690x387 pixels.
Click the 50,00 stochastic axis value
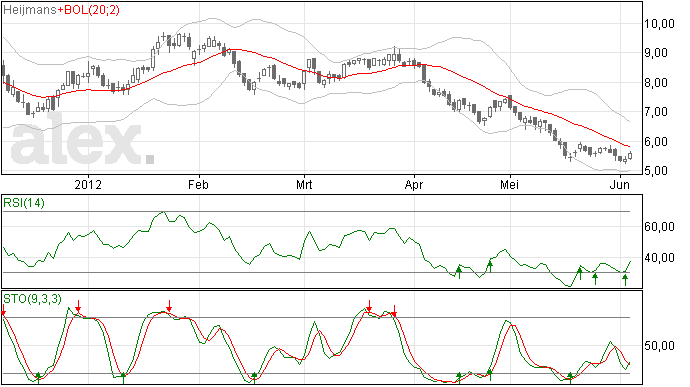click(x=659, y=346)
